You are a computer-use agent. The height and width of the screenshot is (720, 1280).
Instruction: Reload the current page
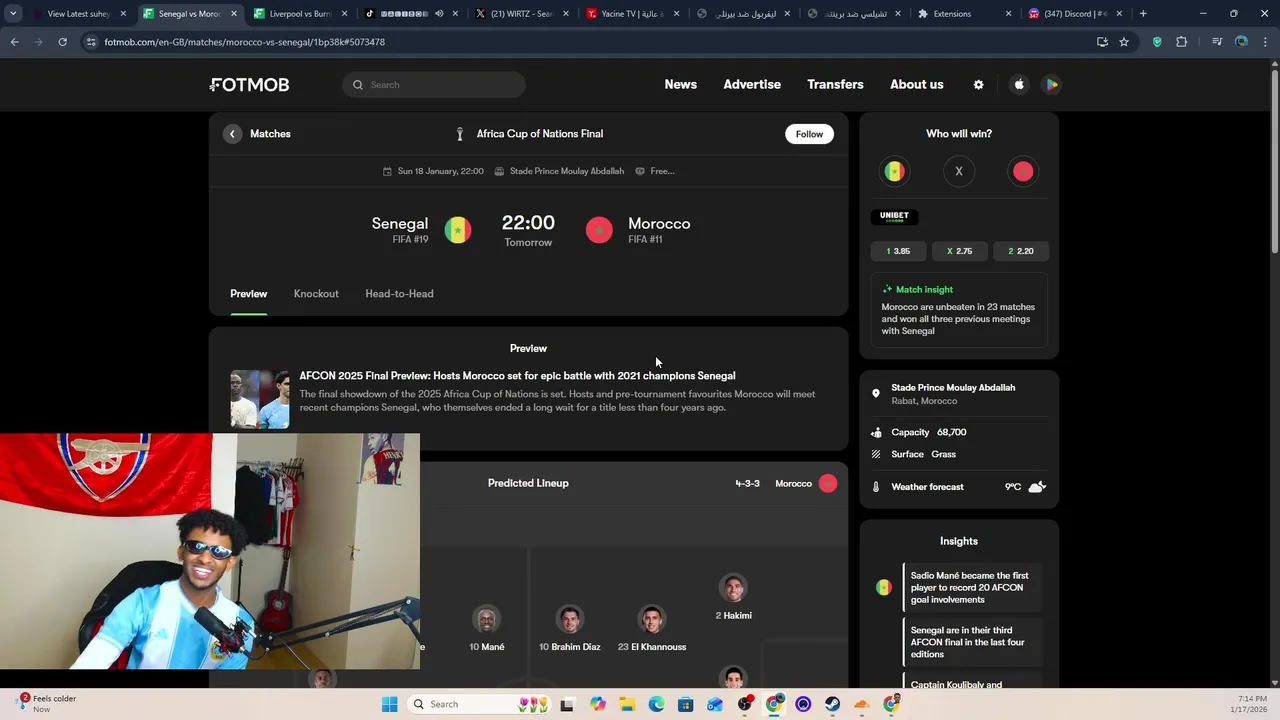point(62,42)
